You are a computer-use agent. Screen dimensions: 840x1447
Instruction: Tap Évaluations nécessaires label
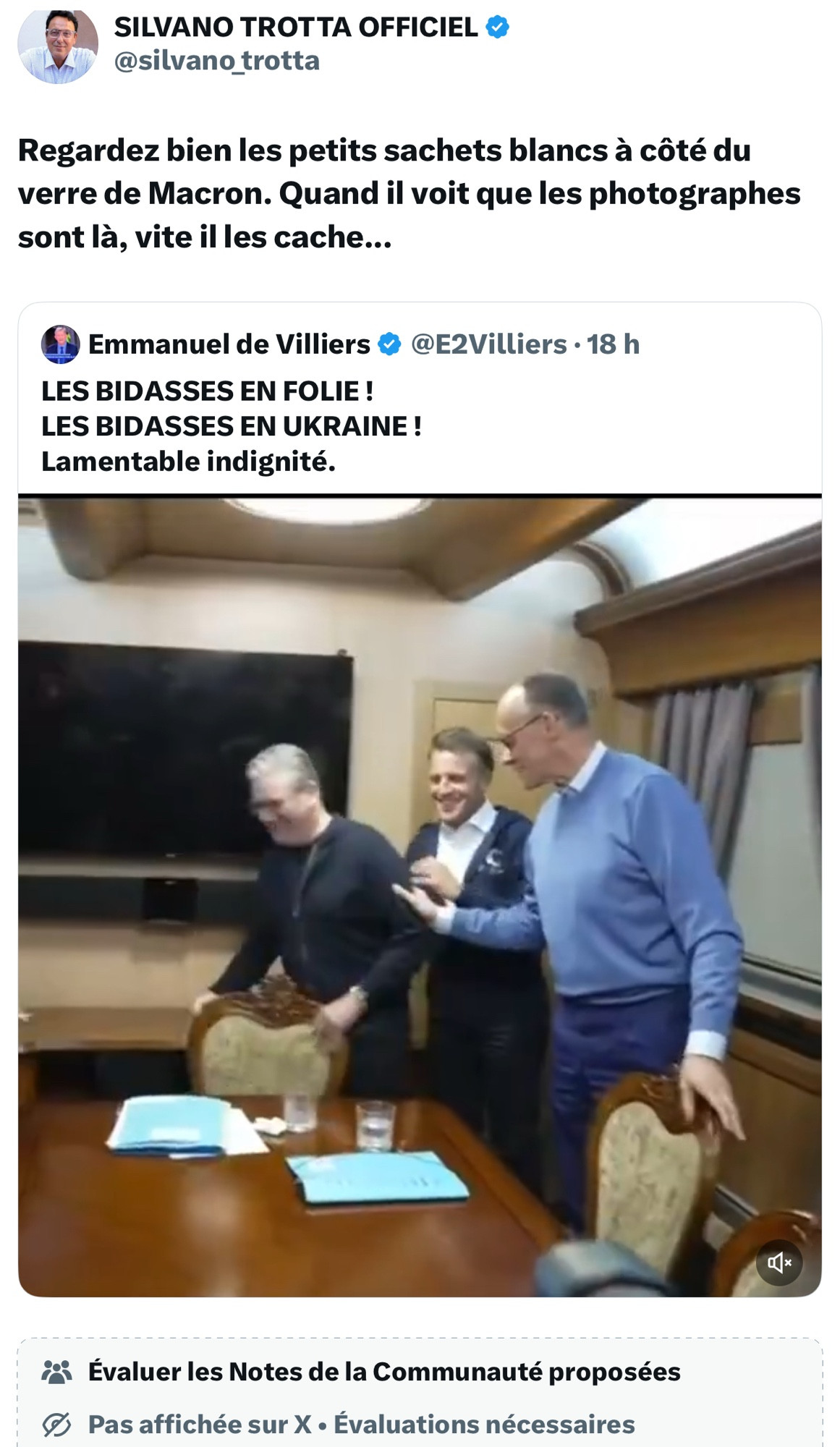click(484, 1425)
